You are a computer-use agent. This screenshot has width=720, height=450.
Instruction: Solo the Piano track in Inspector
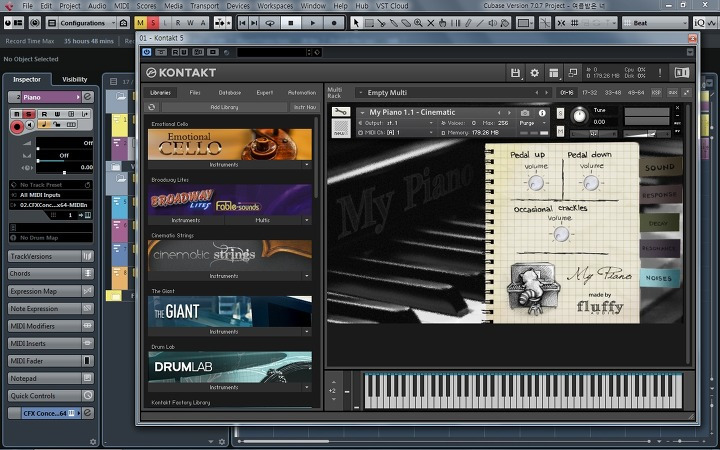(x=29, y=114)
